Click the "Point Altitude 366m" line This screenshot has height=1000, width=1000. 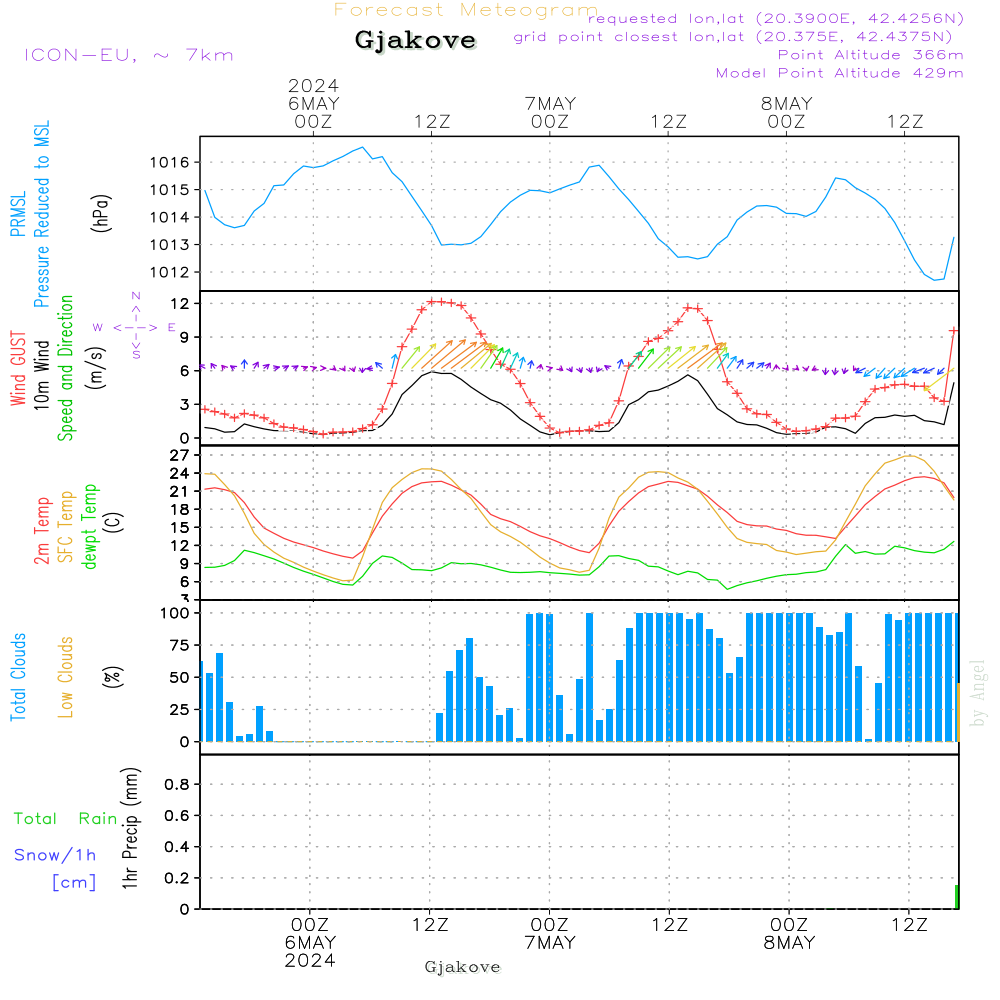click(870, 55)
